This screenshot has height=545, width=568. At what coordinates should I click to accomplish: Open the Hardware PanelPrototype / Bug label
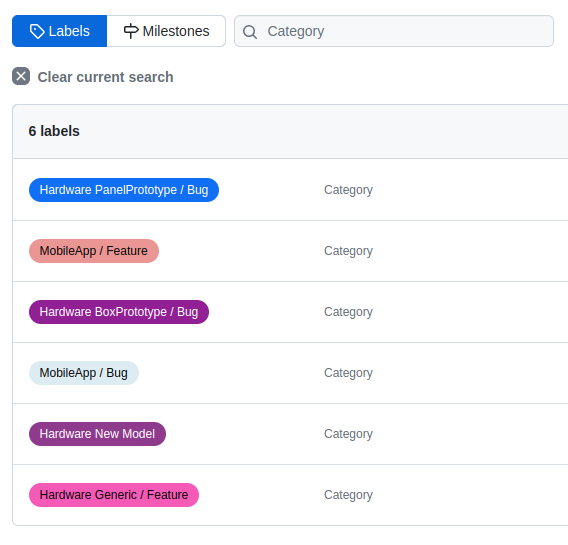(124, 190)
